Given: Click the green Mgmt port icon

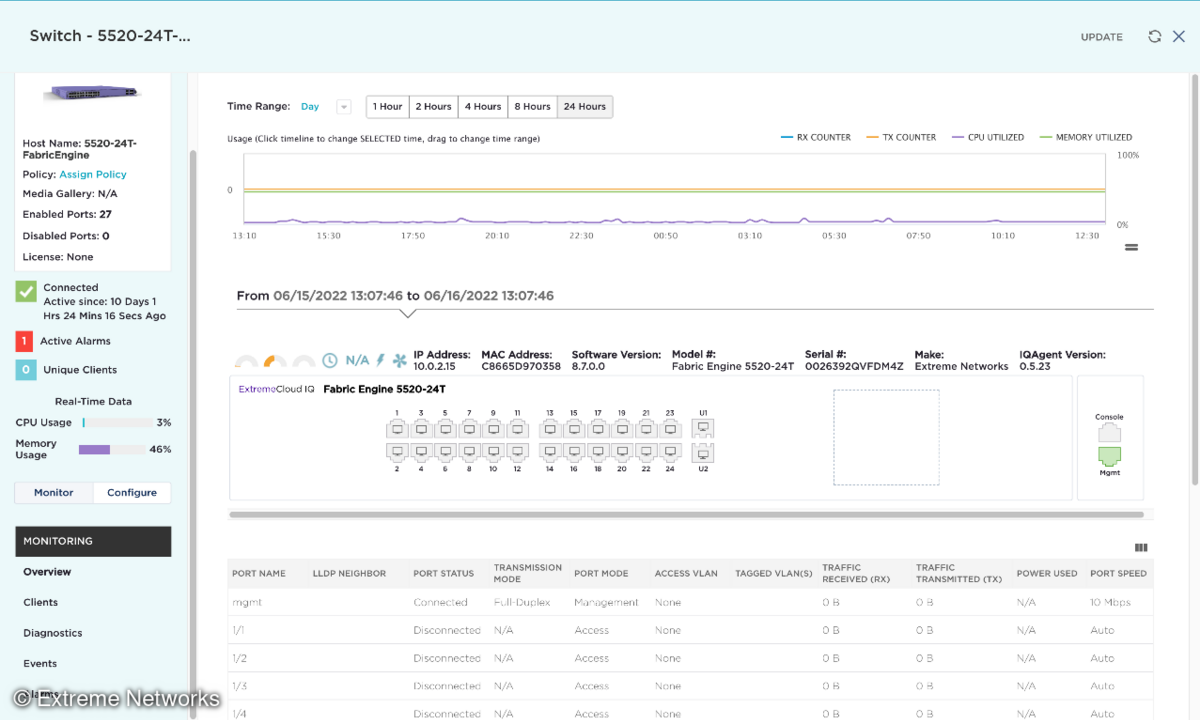Looking at the screenshot, I should [x=1109, y=456].
